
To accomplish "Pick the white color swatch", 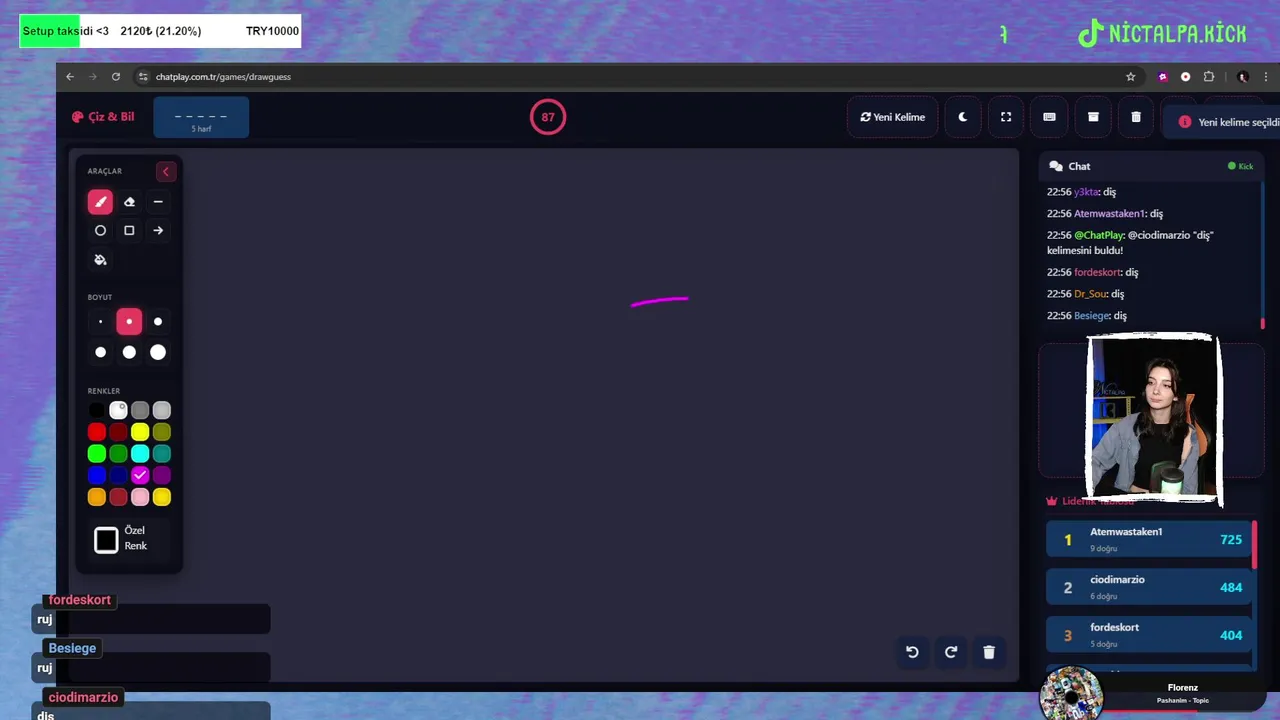I will [x=118, y=410].
